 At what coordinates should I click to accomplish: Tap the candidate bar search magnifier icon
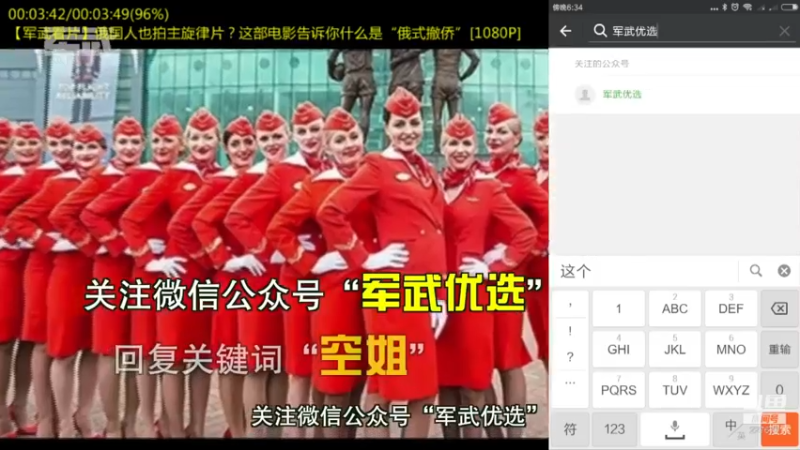pos(756,270)
